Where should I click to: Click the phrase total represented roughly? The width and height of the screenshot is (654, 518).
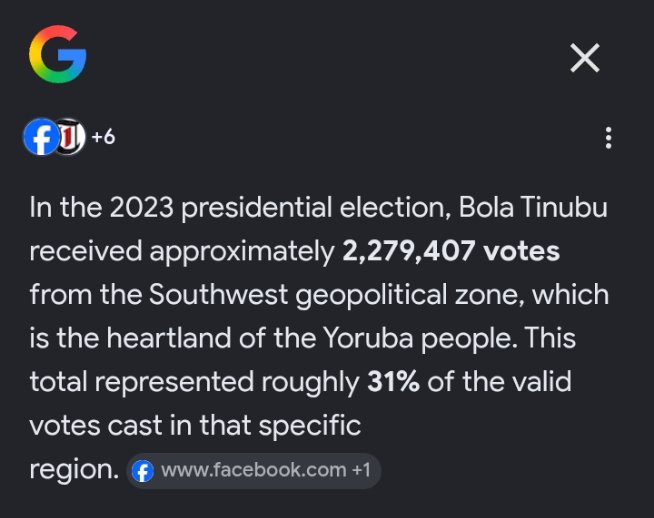click(194, 382)
